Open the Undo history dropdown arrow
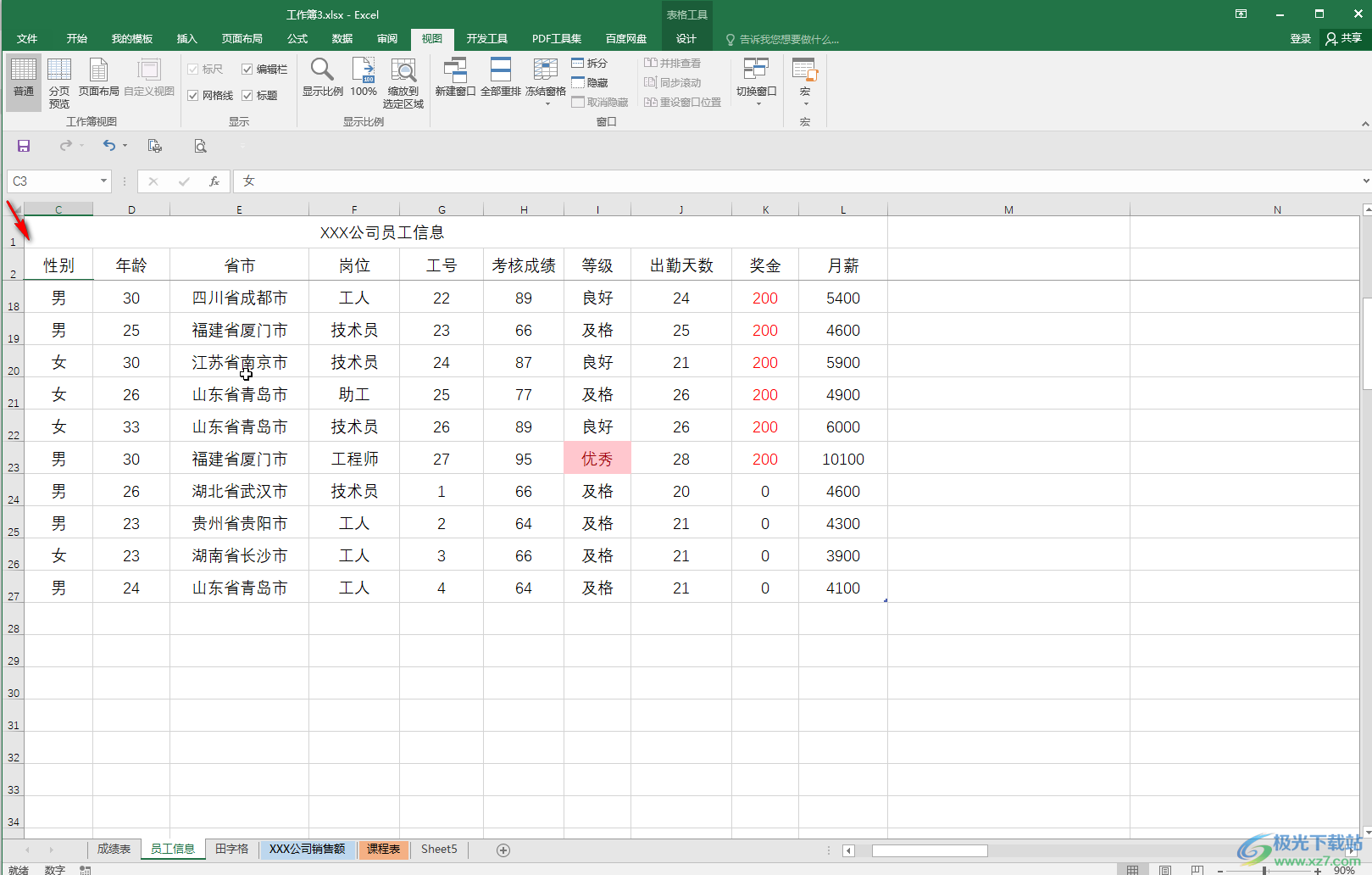The image size is (1372, 875). (125, 146)
